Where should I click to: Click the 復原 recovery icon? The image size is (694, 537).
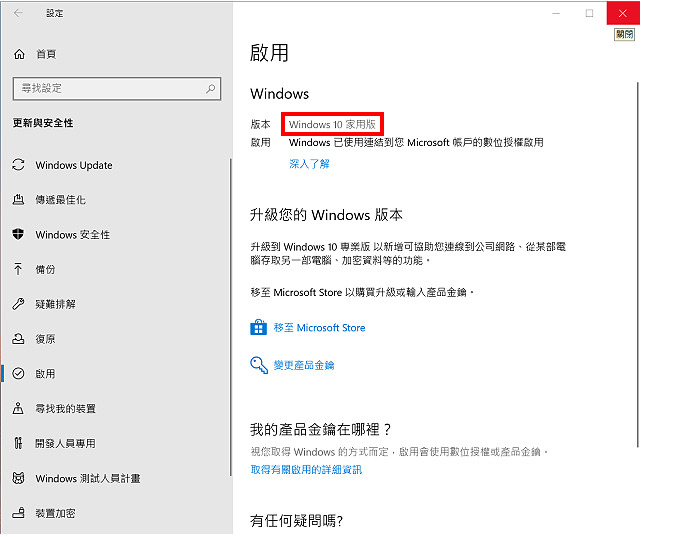click(18, 339)
